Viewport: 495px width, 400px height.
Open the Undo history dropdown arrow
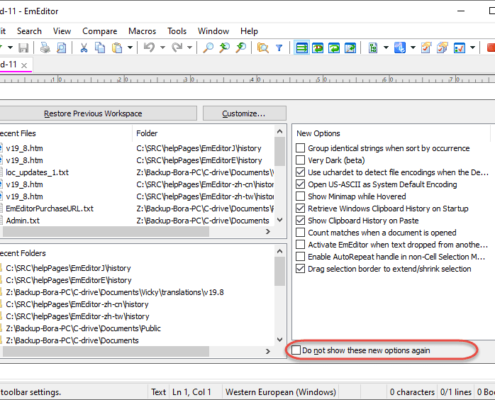(163, 48)
